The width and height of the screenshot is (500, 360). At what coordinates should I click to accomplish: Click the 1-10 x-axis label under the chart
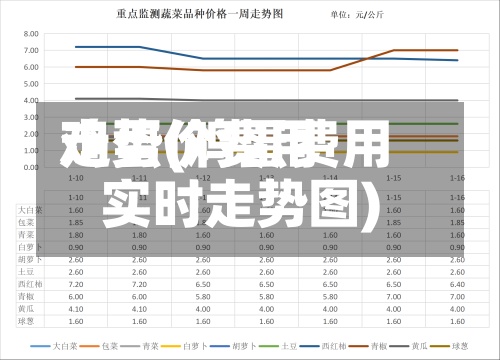click(x=76, y=178)
